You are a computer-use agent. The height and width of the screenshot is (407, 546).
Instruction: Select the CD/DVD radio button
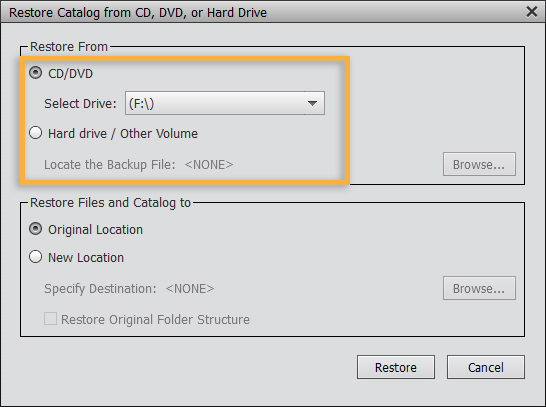tap(36, 73)
